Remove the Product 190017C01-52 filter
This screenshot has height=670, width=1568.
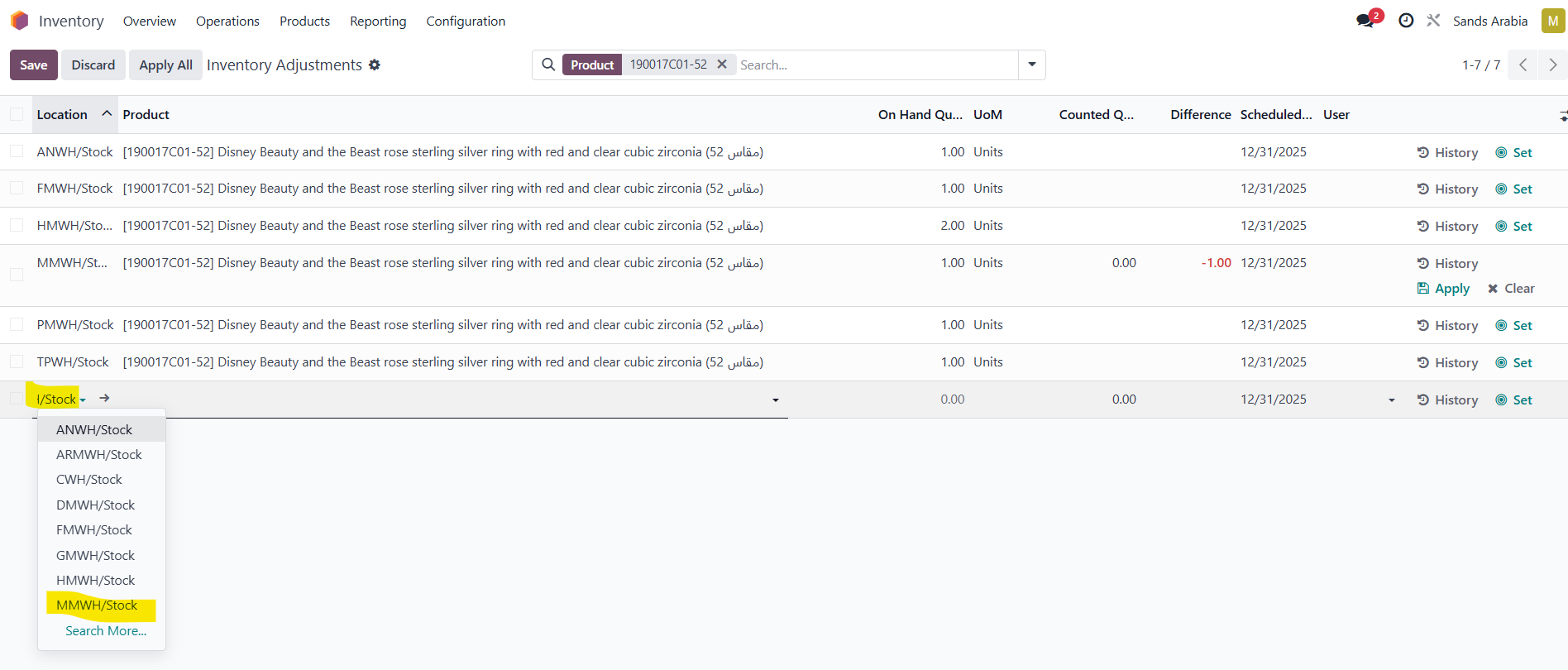pyautogui.click(x=721, y=65)
